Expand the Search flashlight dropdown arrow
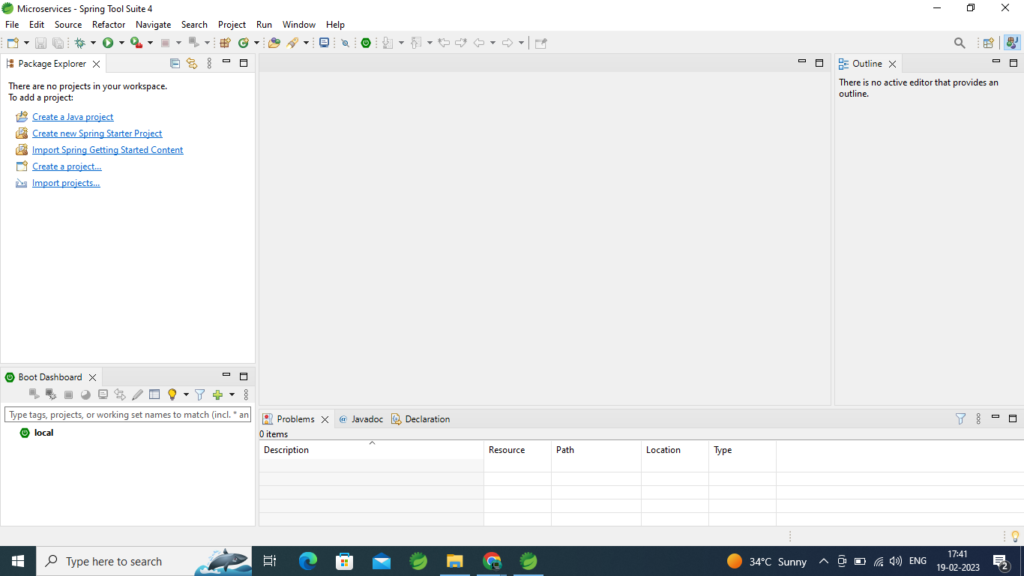 tap(306, 43)
